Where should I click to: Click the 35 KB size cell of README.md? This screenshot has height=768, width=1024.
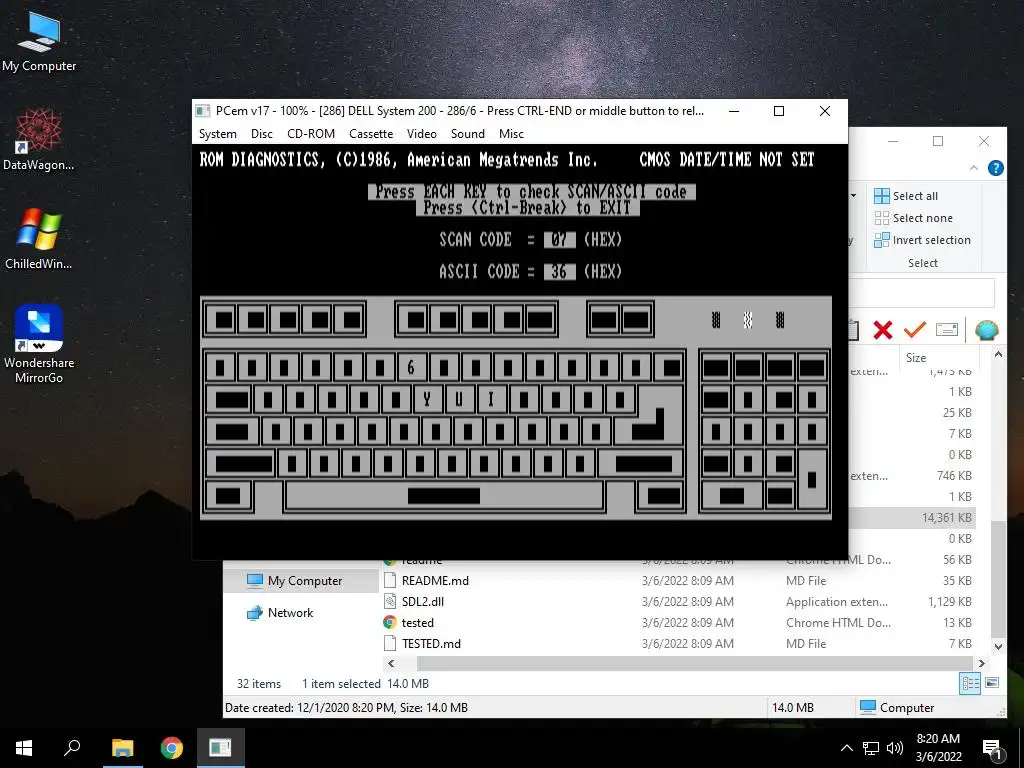click(957, 581)
